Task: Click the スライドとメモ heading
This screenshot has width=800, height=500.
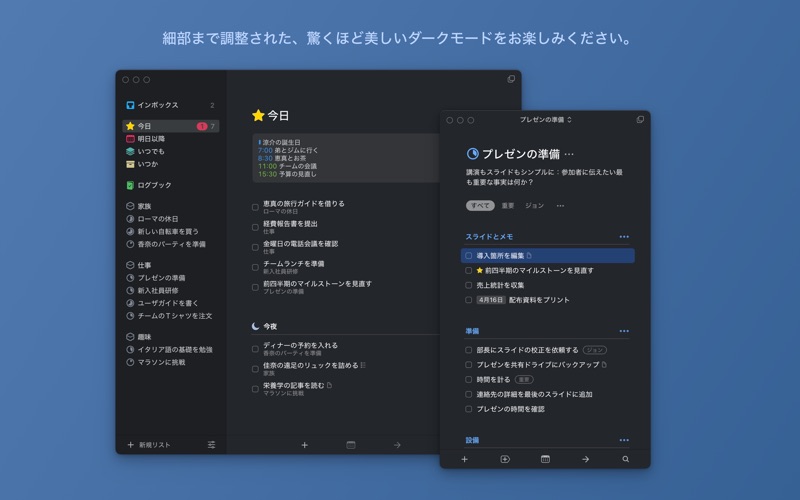Action: coord(489,237)
